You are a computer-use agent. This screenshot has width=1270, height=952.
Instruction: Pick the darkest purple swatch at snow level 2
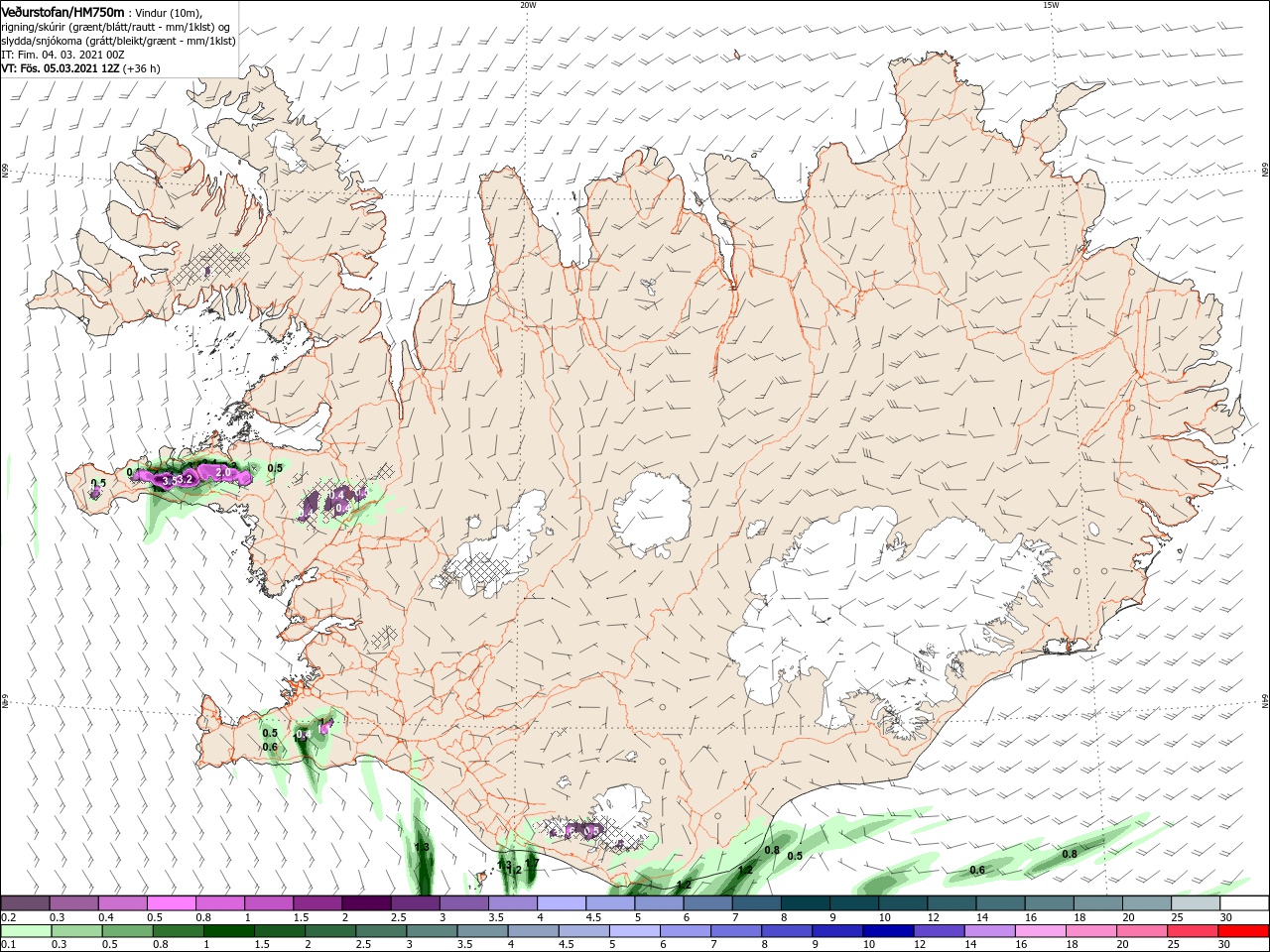(366, 903)
